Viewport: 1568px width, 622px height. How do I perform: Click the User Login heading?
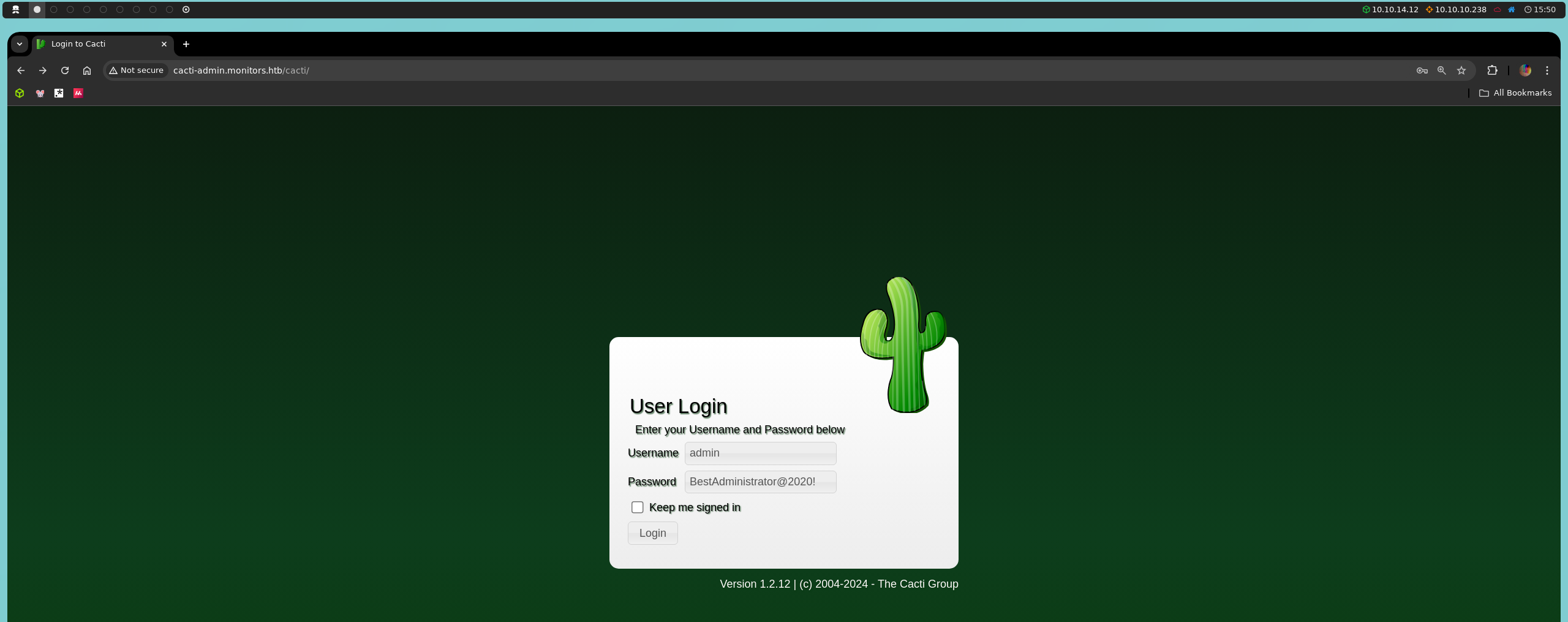click(x=679, y=406)
